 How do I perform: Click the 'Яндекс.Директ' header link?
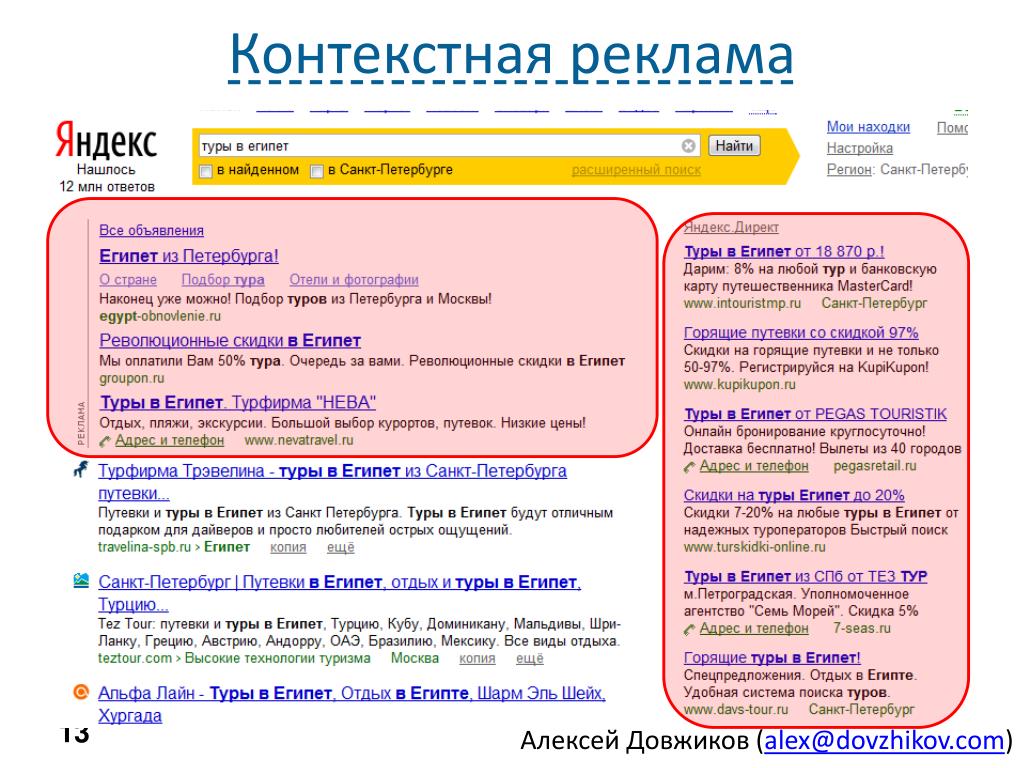731,227
